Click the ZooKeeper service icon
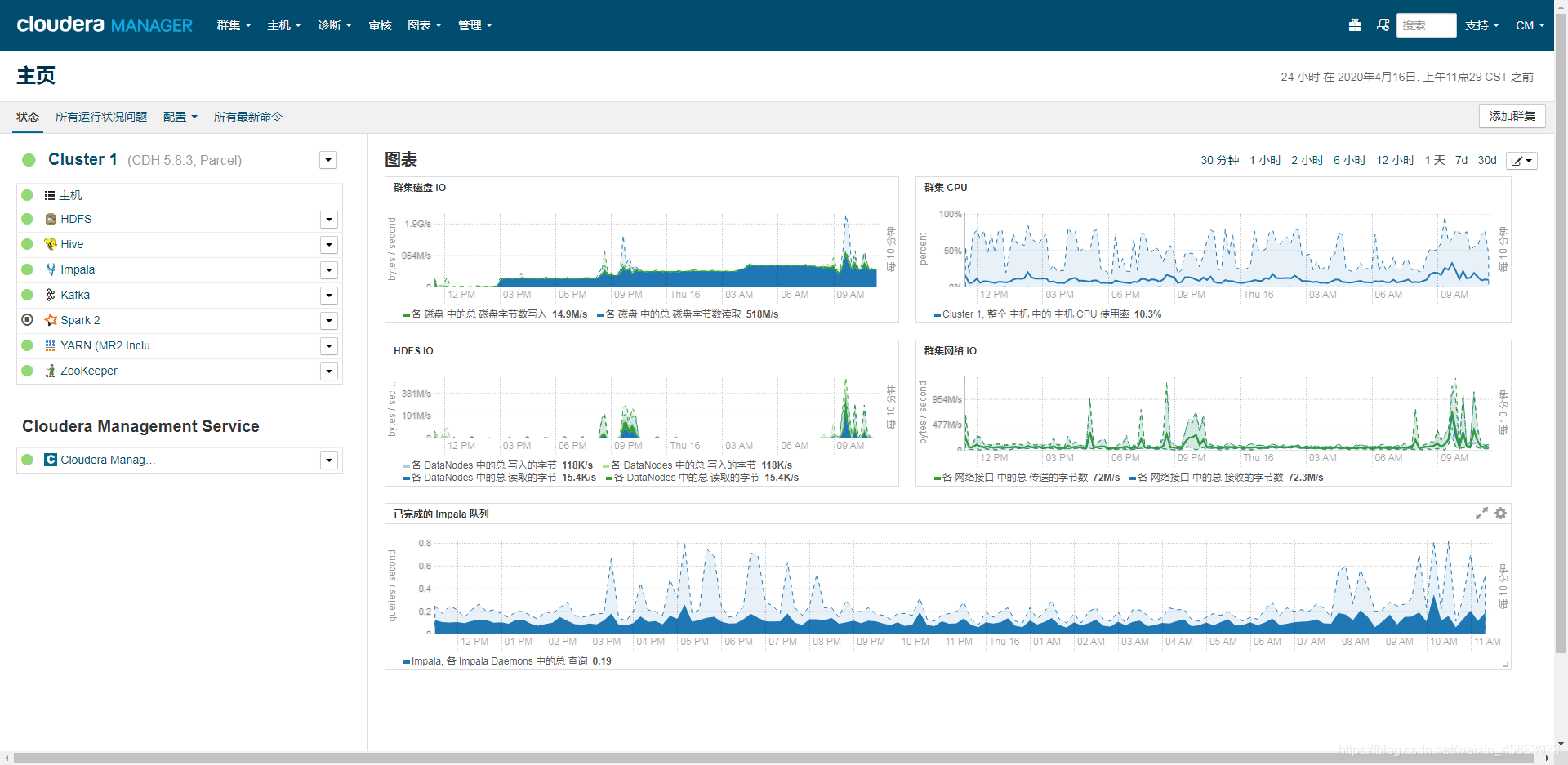This screenshot has height=765, width=1568. pyautogui.click(x=51, y=371)
